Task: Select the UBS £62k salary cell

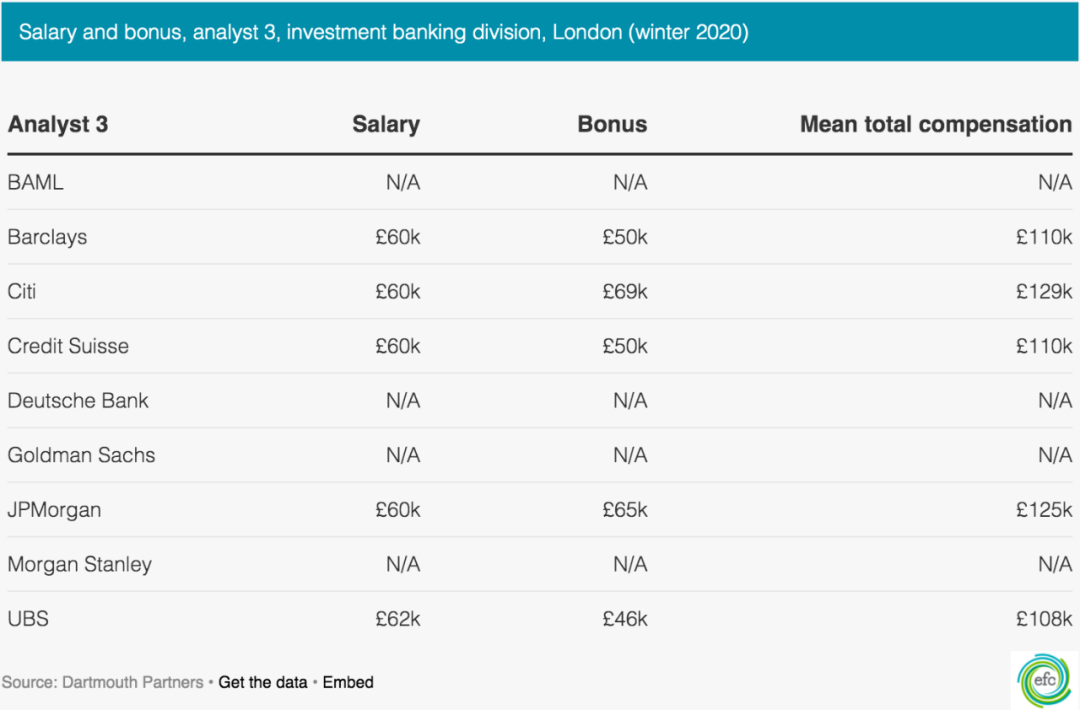Action: point(398,619)
